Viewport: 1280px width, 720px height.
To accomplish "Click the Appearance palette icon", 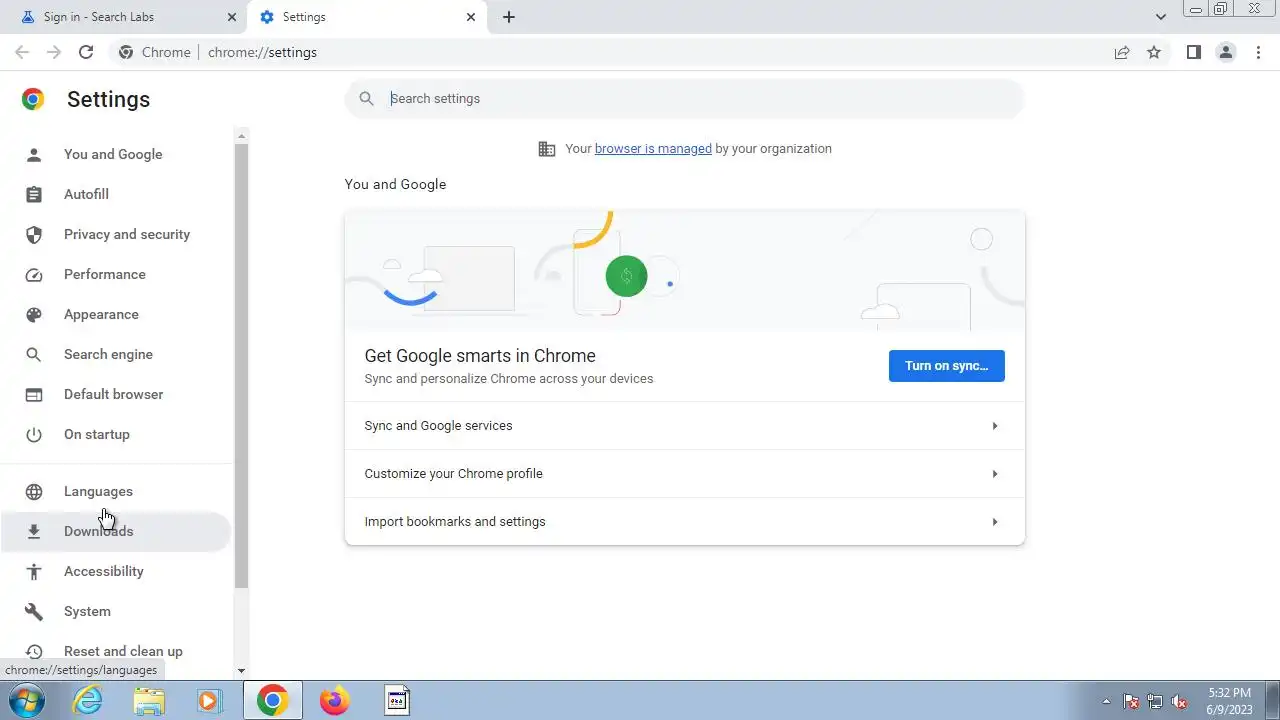I will (34, 314).
